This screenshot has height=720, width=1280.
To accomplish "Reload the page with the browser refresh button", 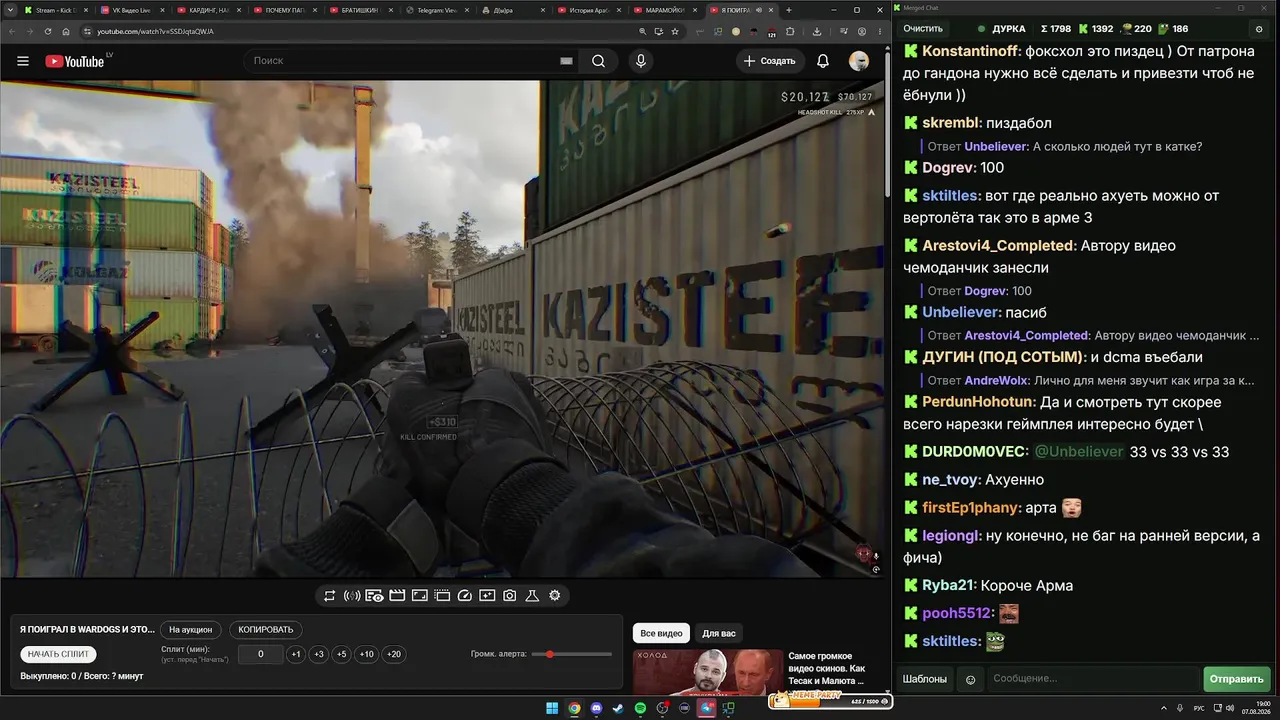I will point(48,31).
